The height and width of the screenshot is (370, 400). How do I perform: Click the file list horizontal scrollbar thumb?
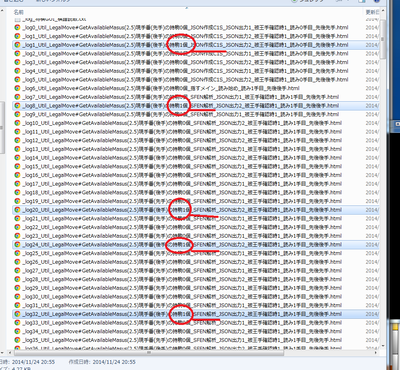coord(149,352)
